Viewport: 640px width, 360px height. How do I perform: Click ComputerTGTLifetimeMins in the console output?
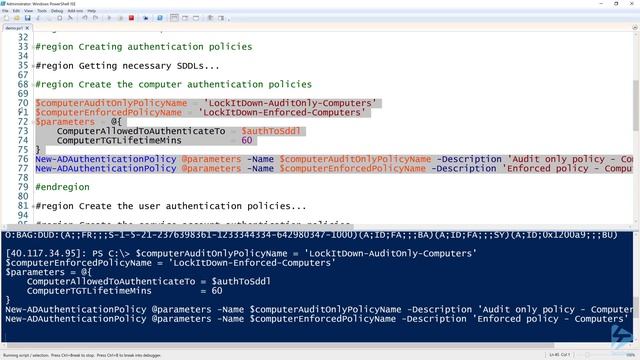[x=89, y=291]
